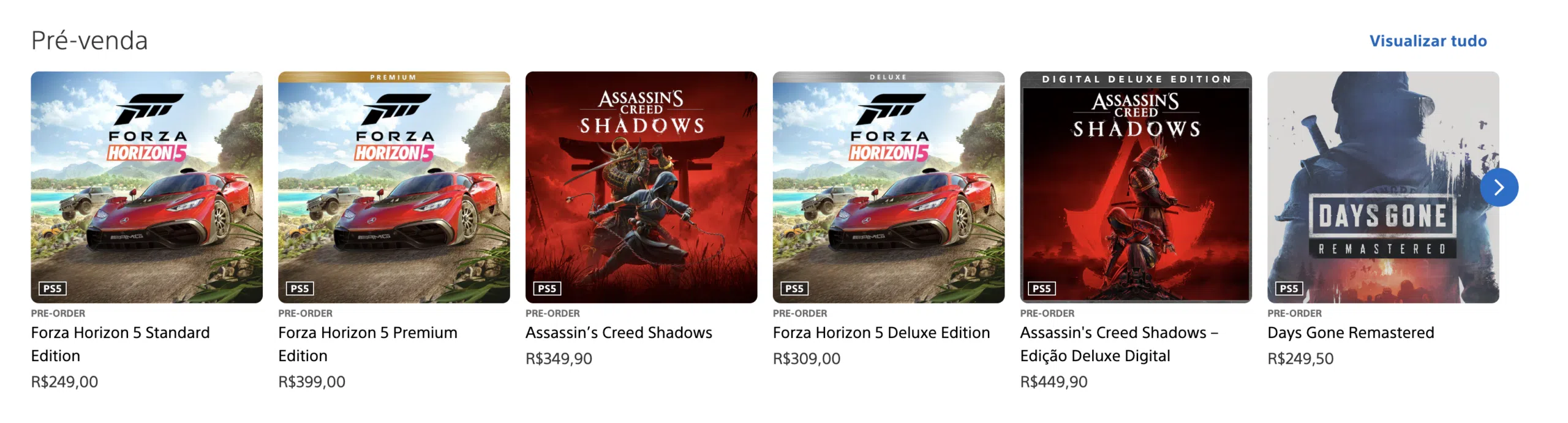1568x423 pixels.
Task: Click PS5 badge on Forza Horizon 5 Standard cover
Action: pyautogui.click(x=53, y=288)
